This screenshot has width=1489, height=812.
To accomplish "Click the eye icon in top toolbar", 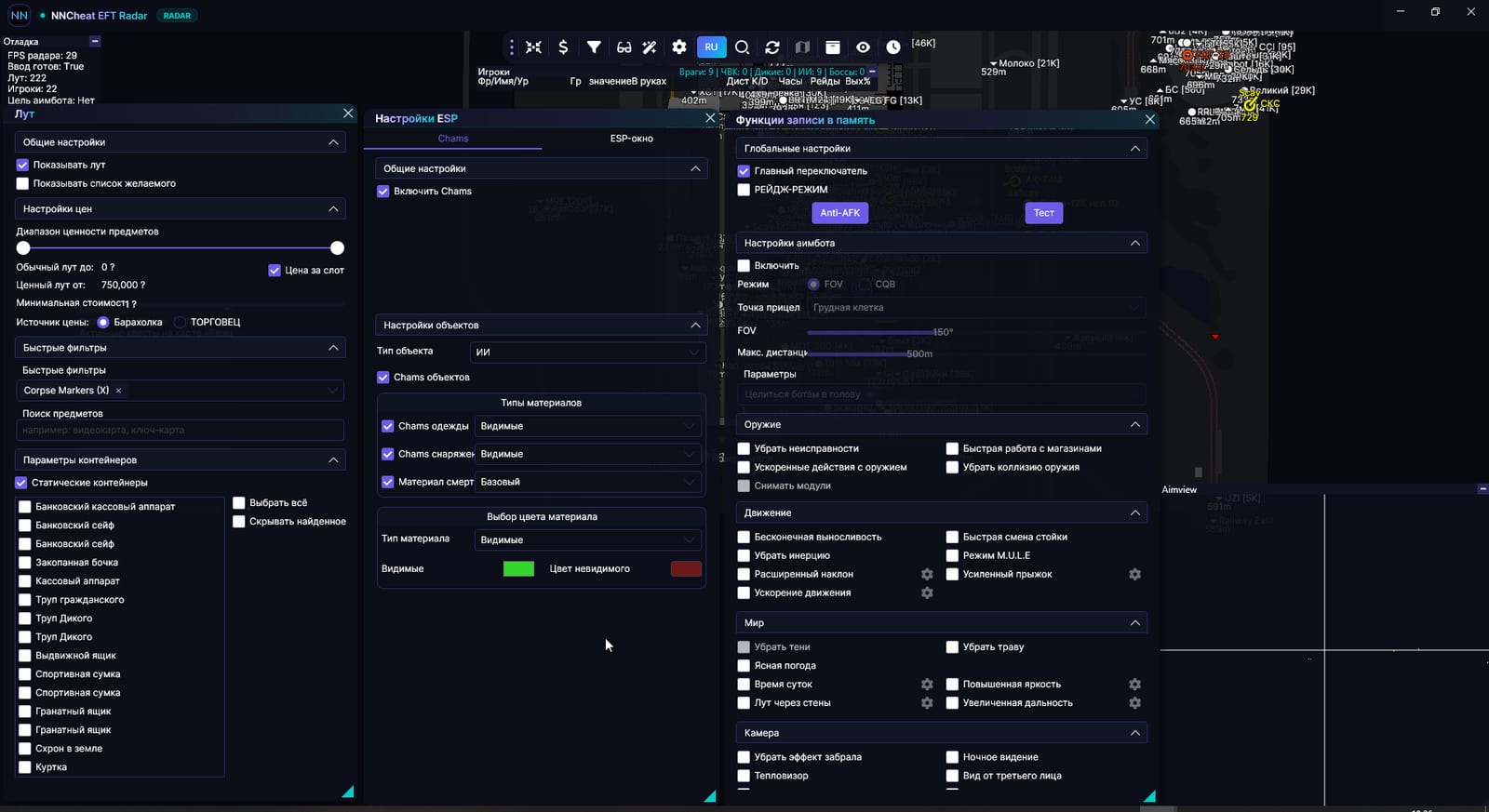I will (864, 47).
